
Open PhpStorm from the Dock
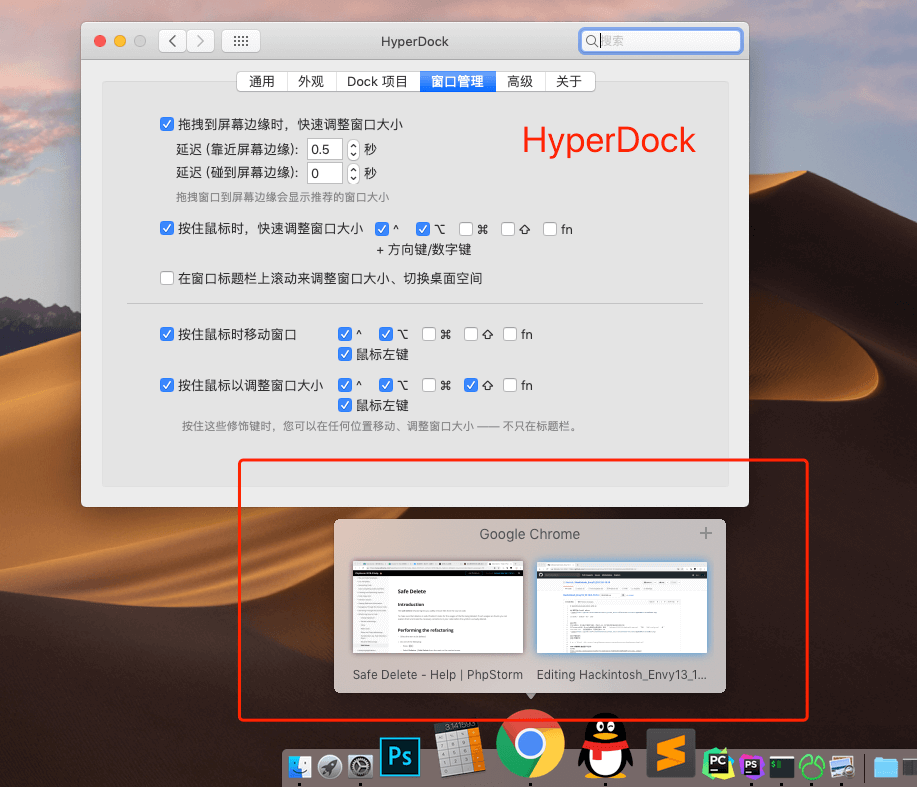tap(750, 766)
